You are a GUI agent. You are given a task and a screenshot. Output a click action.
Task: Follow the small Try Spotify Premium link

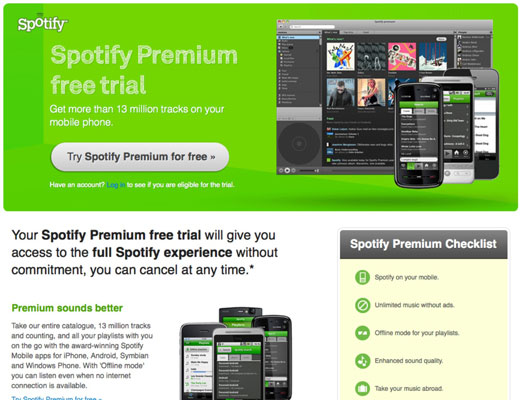click(57, 398)
